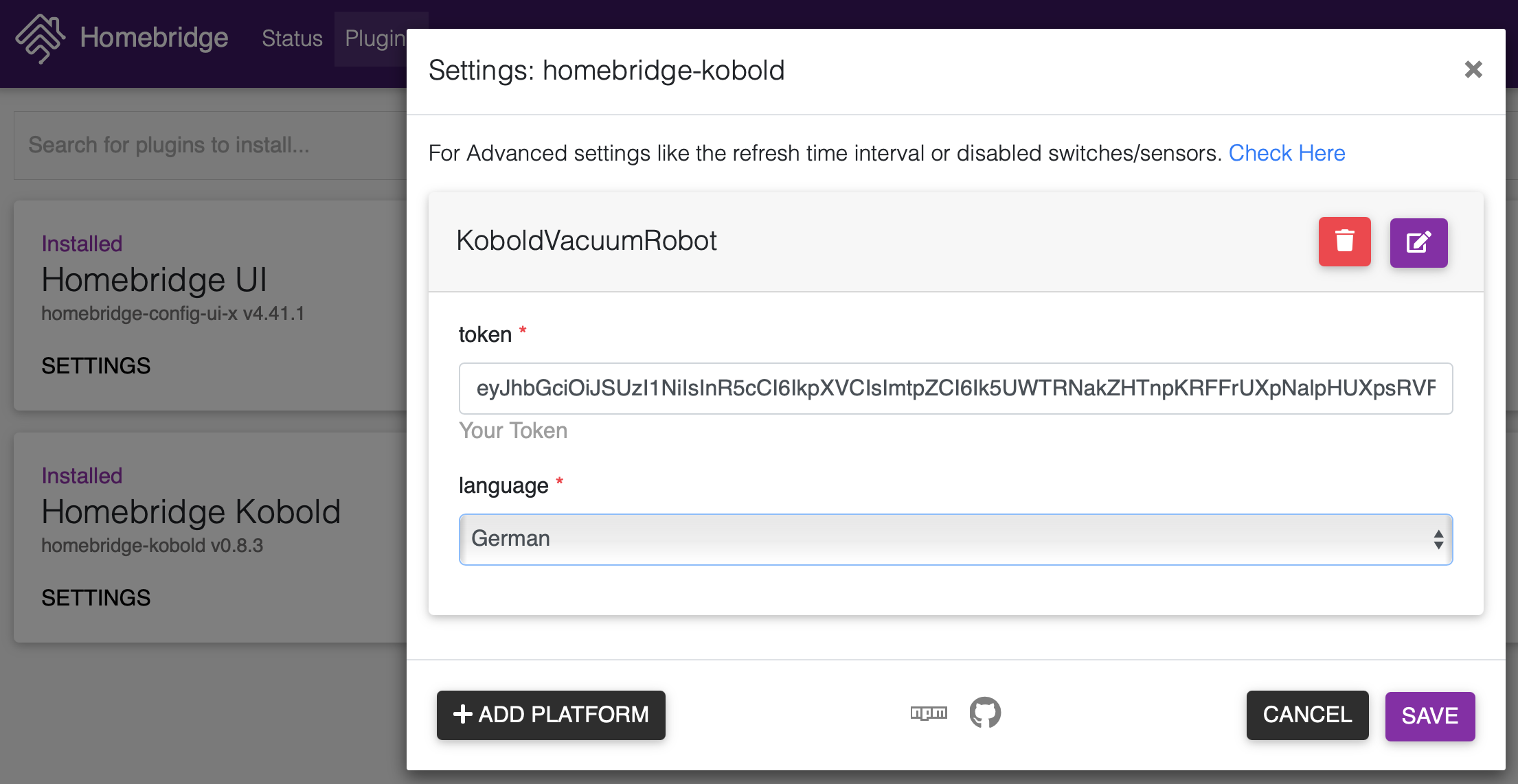Click ADD PLATFORM button
Screen dimensions: 1518x784
[x=551, y=715]
